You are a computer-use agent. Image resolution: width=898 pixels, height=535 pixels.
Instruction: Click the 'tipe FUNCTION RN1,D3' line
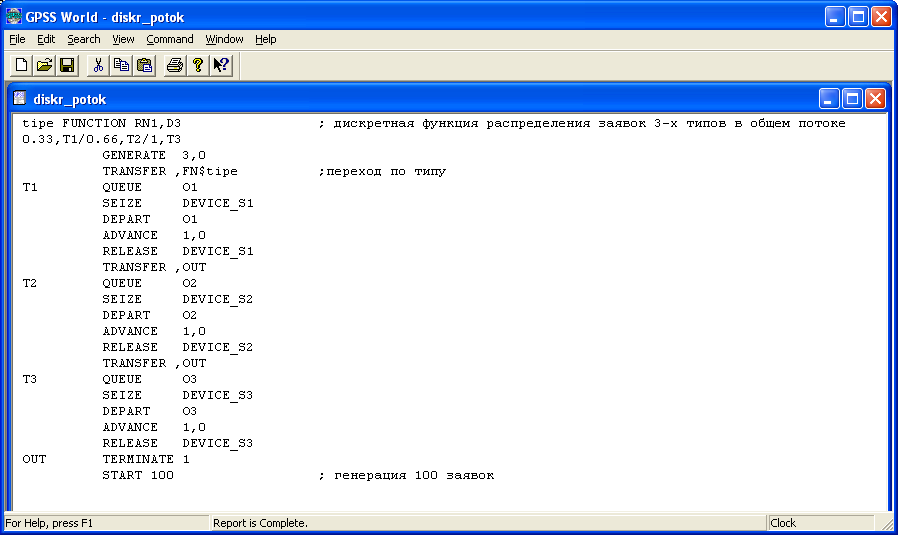point(101,123)
